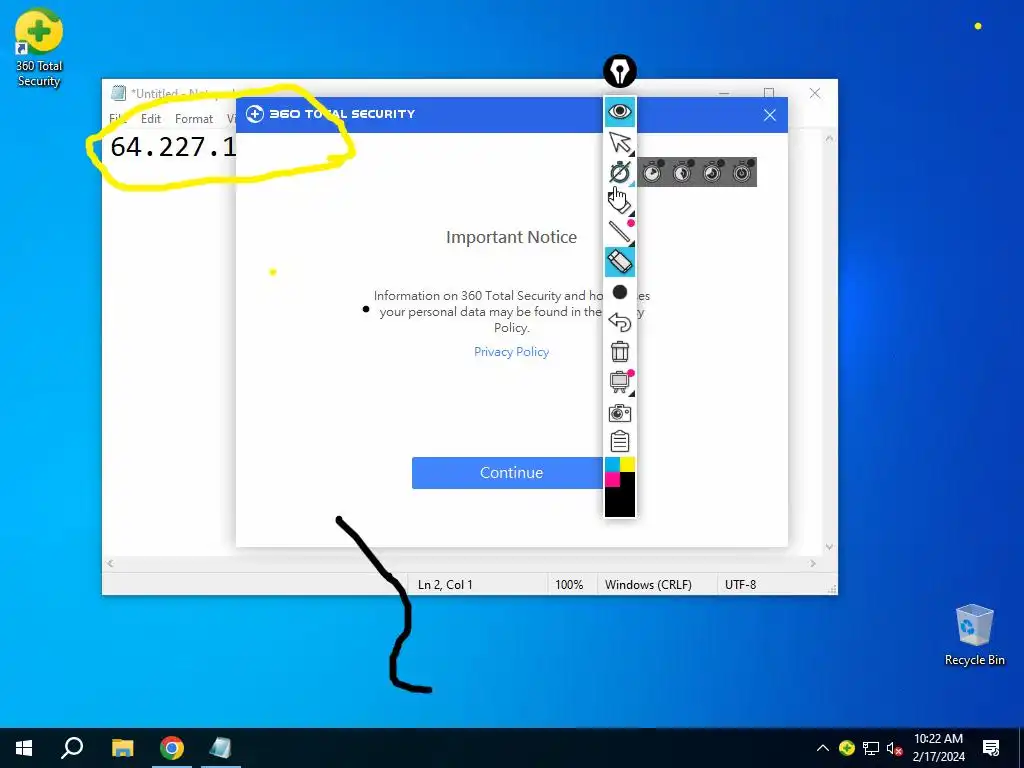Pick the quarter-filled stopwatch timer option
This screenshot has width=1024, height=768.
(652, 172)
